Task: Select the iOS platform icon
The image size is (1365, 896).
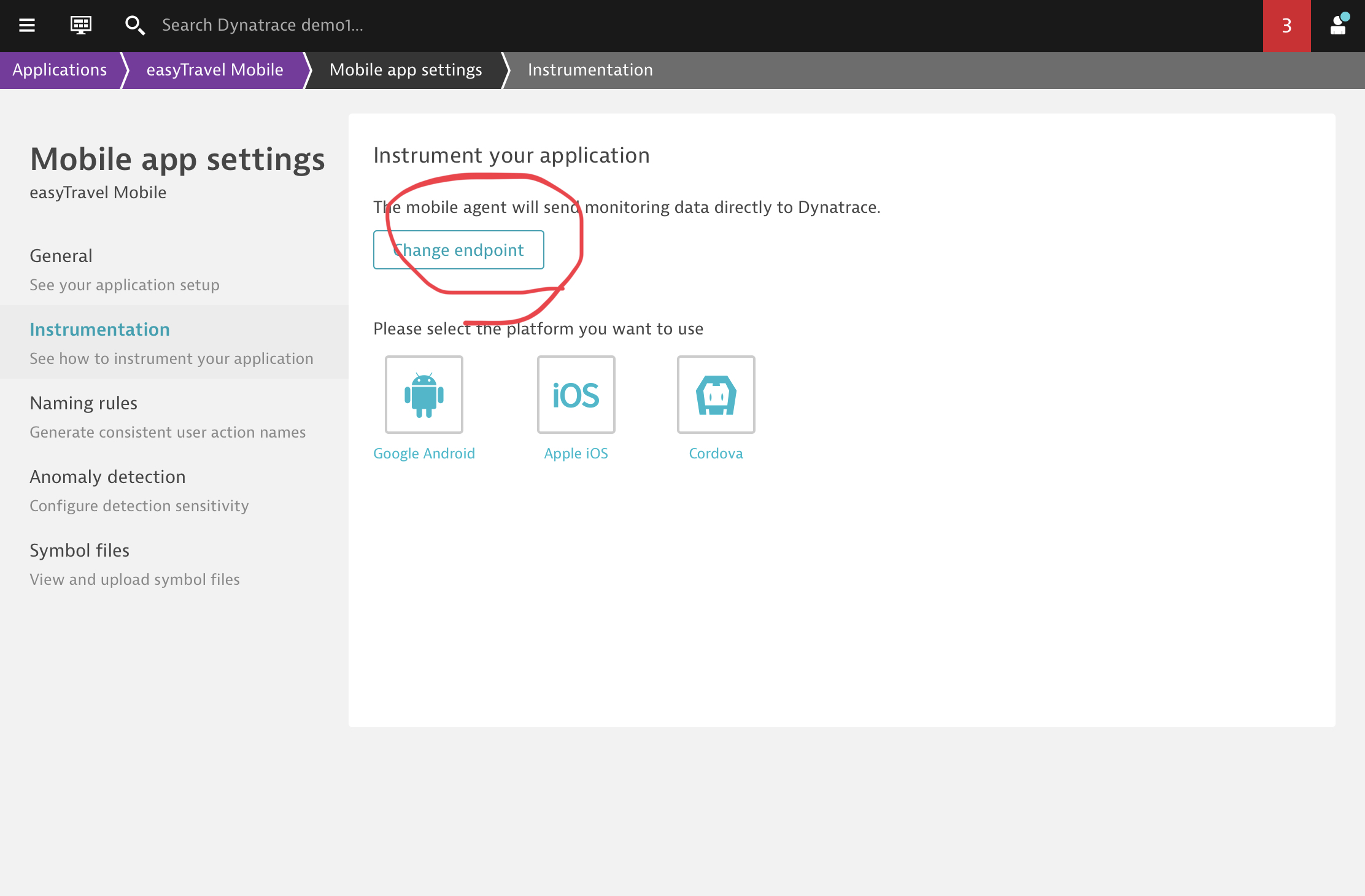Action: coord(576,395)
